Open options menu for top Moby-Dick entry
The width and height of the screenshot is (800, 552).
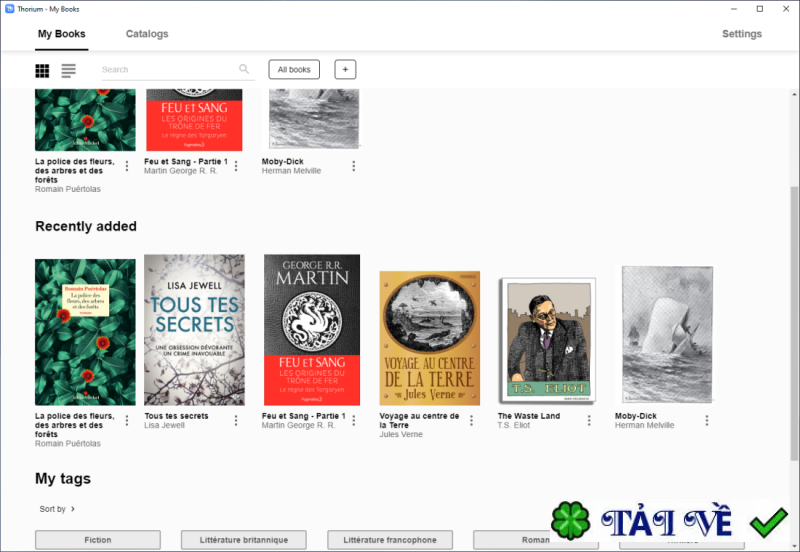[354, 166]
